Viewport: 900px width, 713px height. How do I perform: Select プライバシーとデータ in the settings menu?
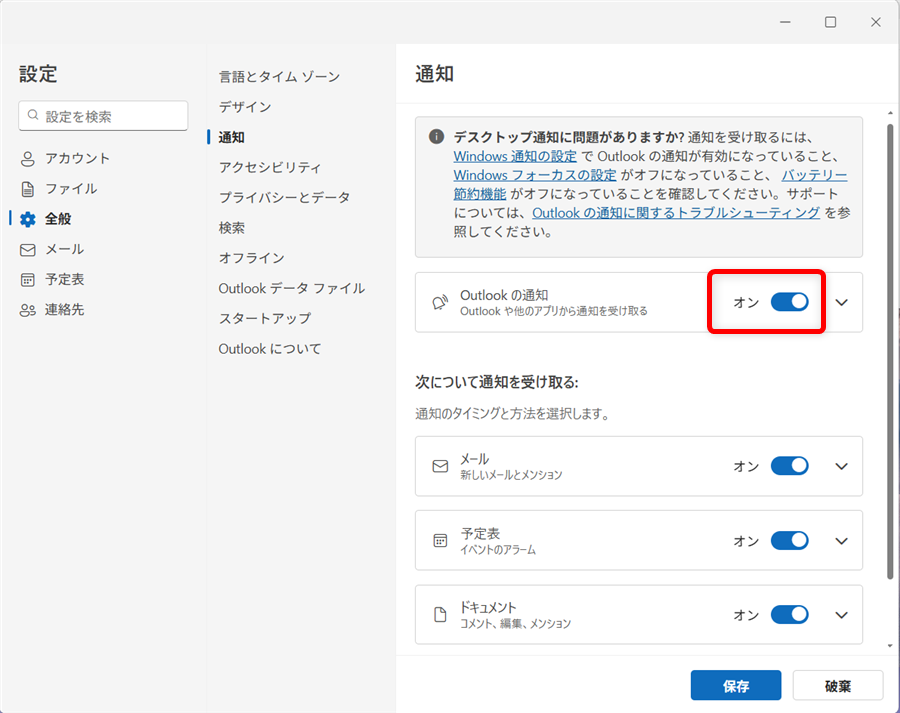[284, 198]
